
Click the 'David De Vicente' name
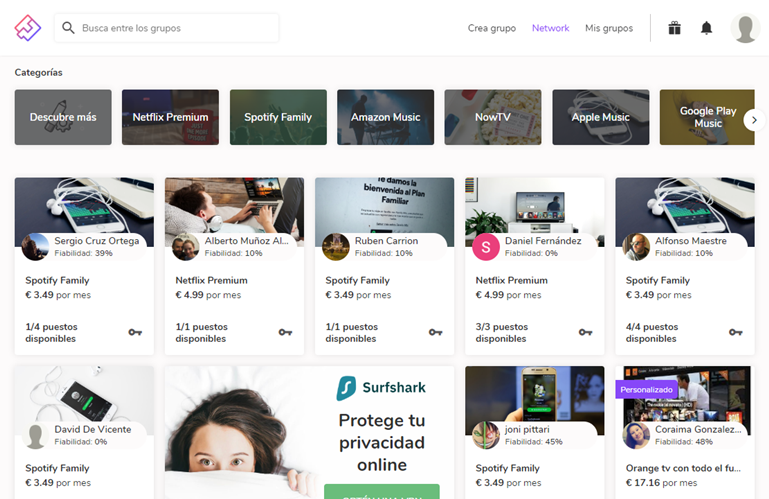click(93, 429)
